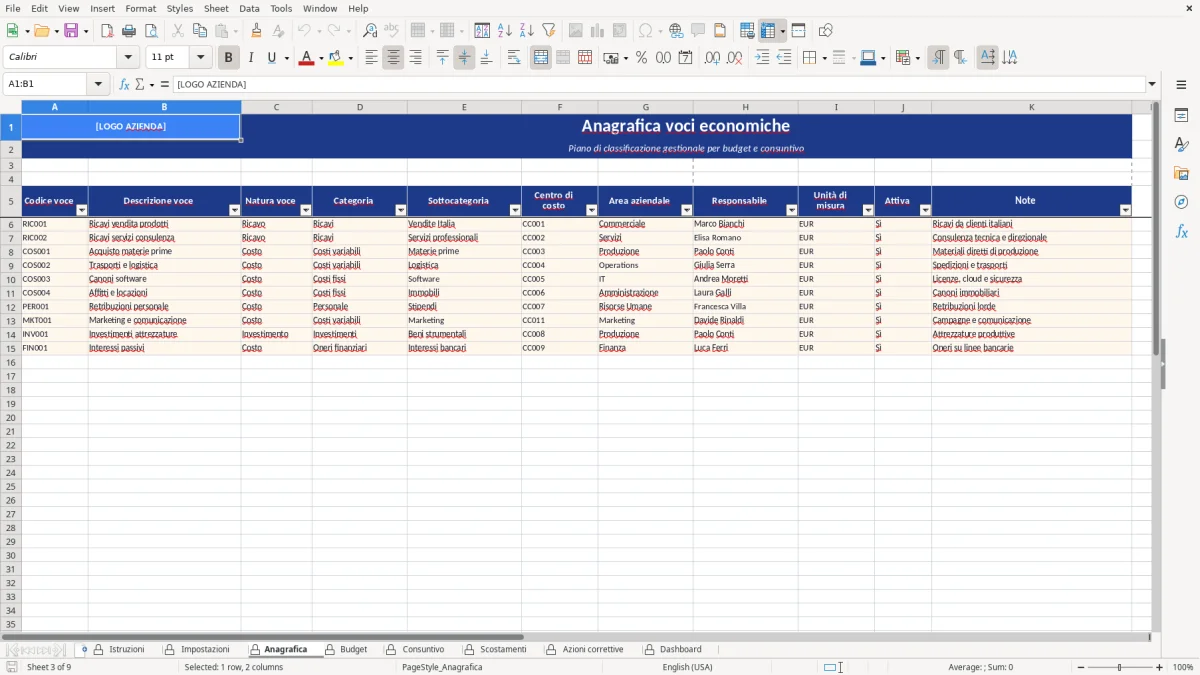The width and height of the screenshot is (1200, 675).
Task: Switch to the Budget sheet tab
Action: [353, 649]
